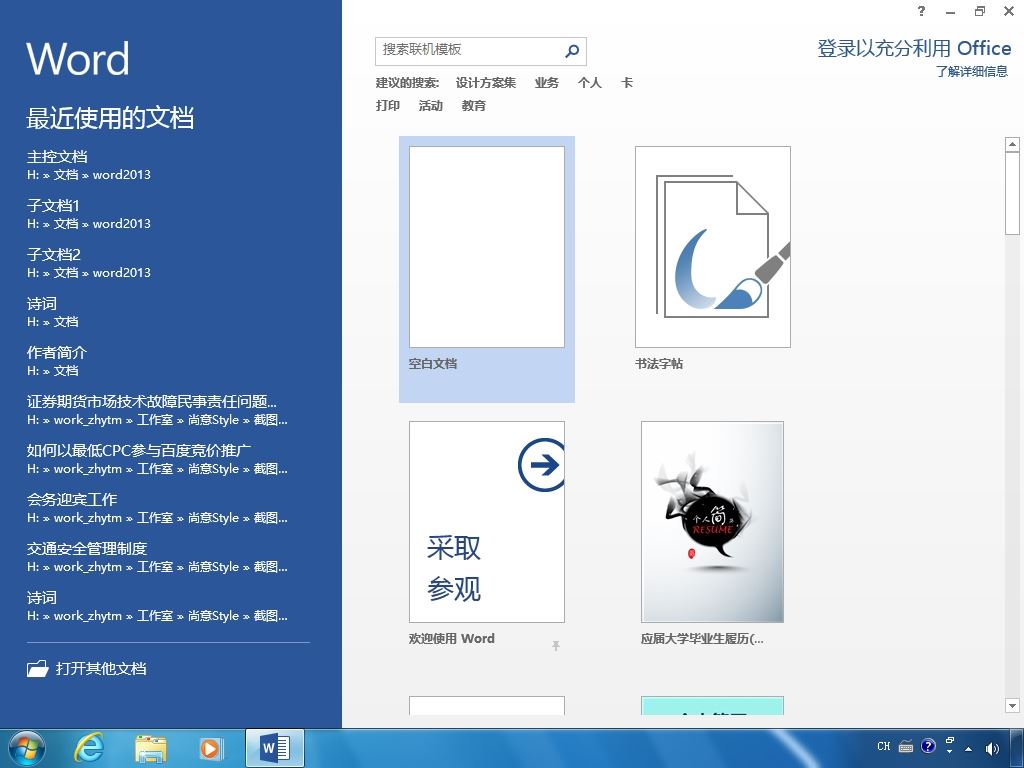Open Windows Media Player from the taskbar

[x=210, y=748]
